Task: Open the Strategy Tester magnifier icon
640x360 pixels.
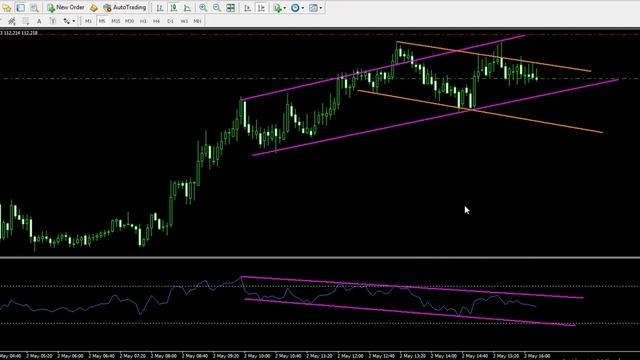Action: (x=34, y=7)
